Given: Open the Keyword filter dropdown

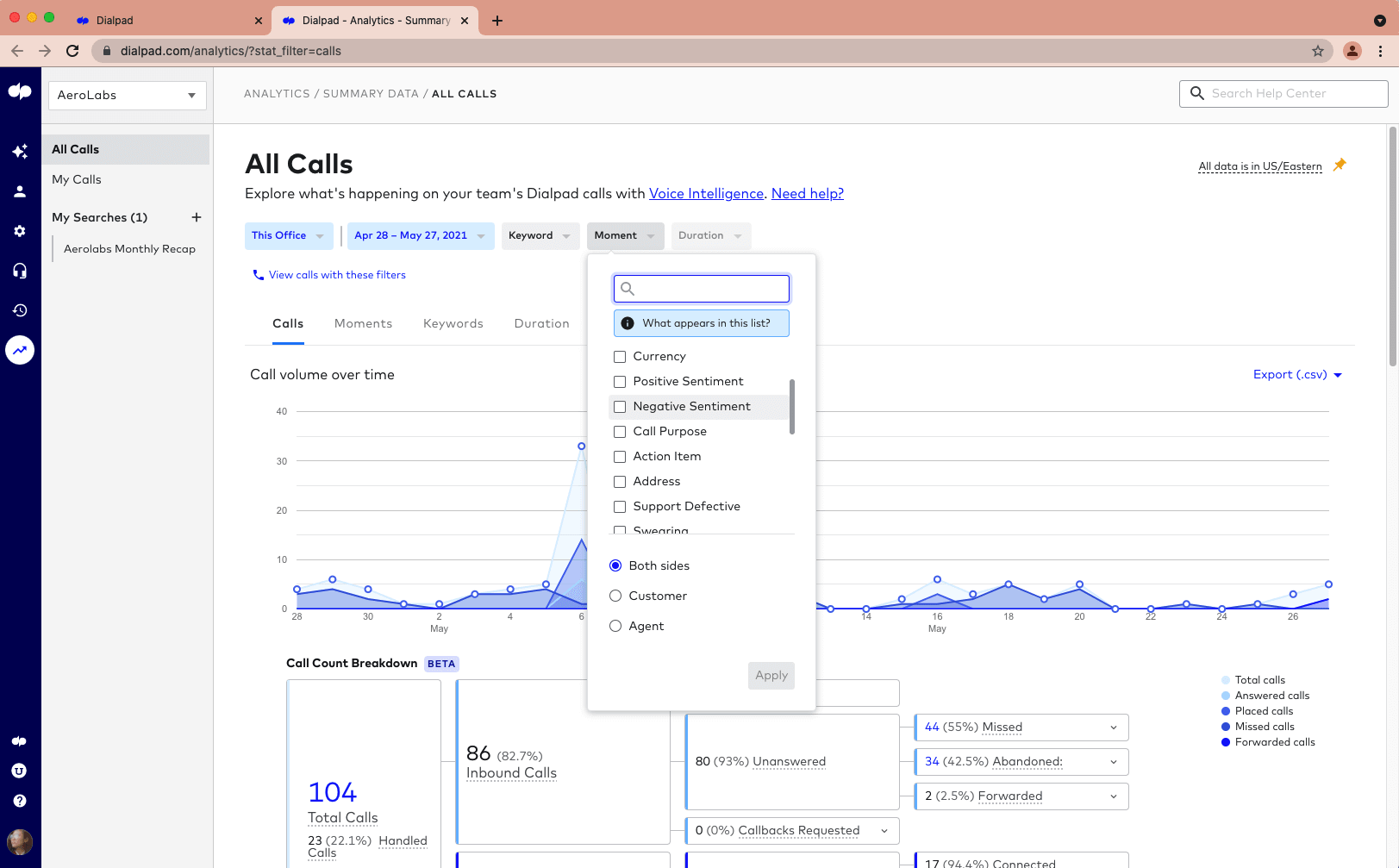Looking at the screenshot, I should click(x=540, y=236).
